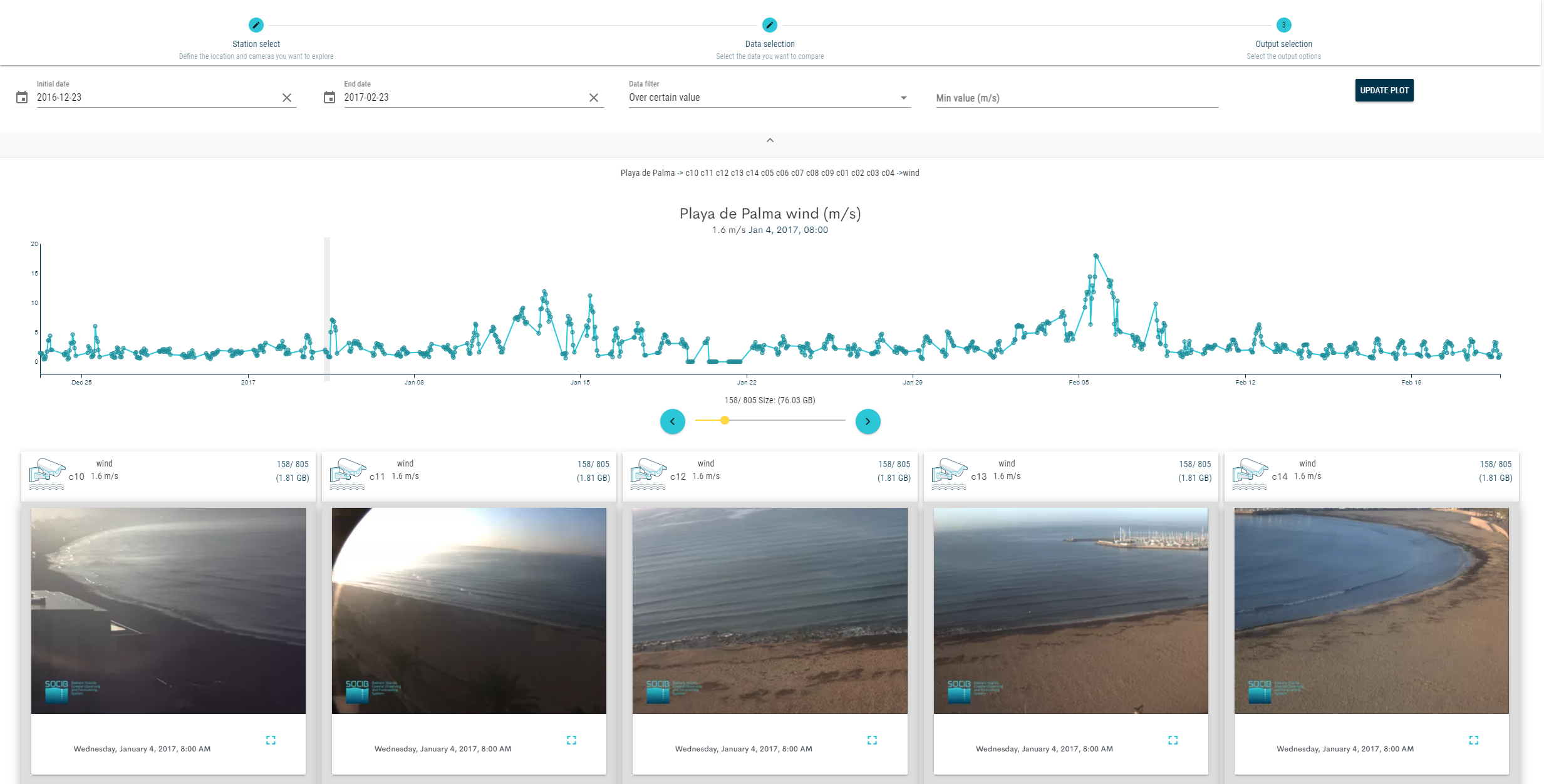Go back a frame with left arrow
The height and width of the screenshot is (784, 1544).
click(x=672, y=421)
